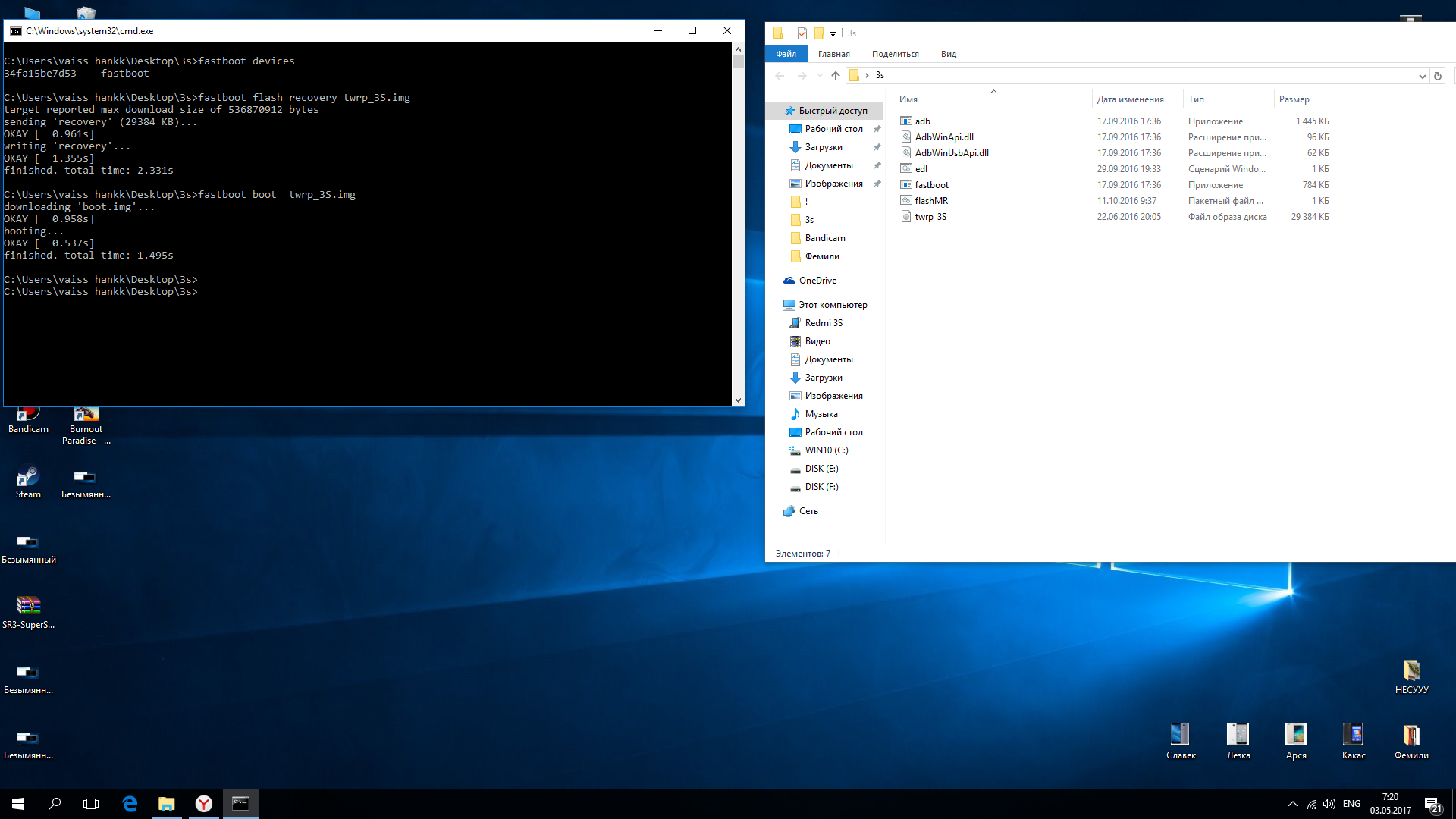
Task: Switch to the Вид ribbon tab
Action: [x=948, y=54]
